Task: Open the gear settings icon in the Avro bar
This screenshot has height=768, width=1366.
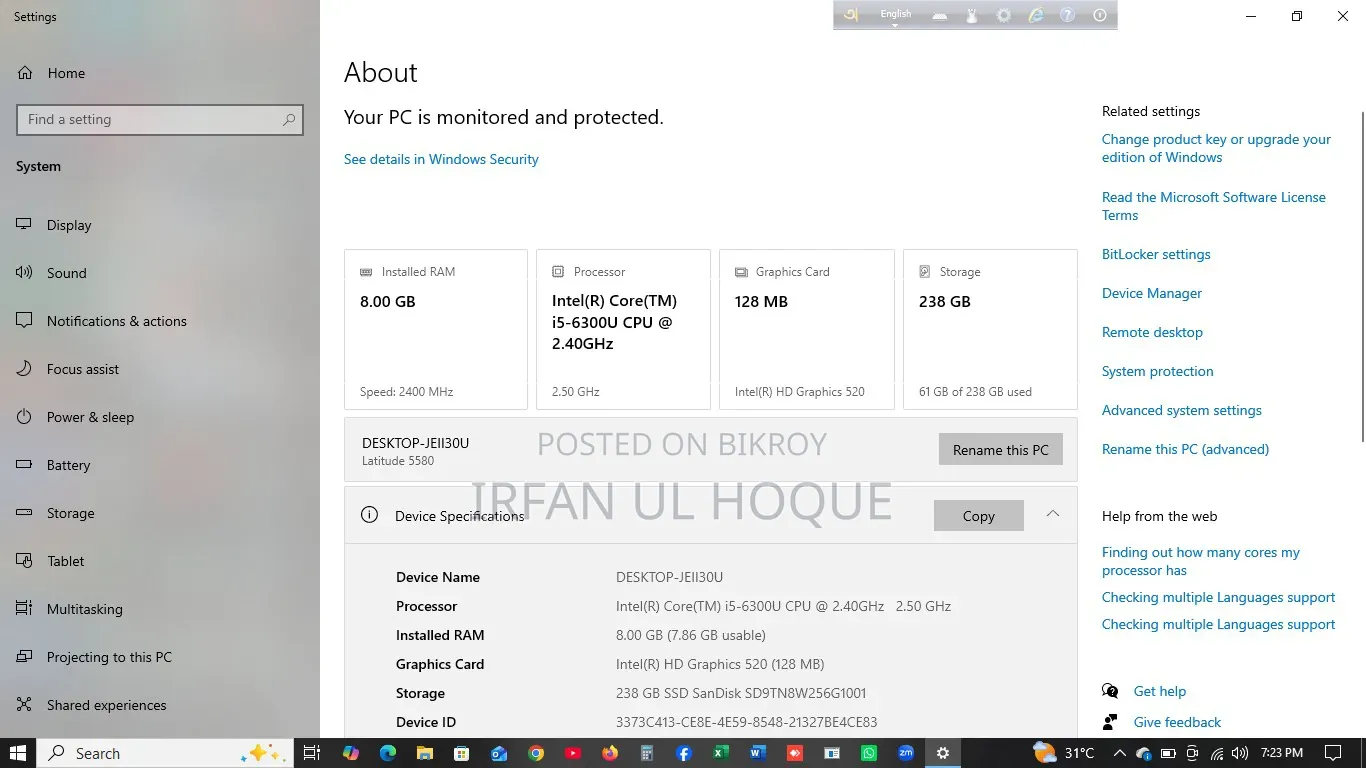Action: pyautogui.click(x=1004, y=15)
